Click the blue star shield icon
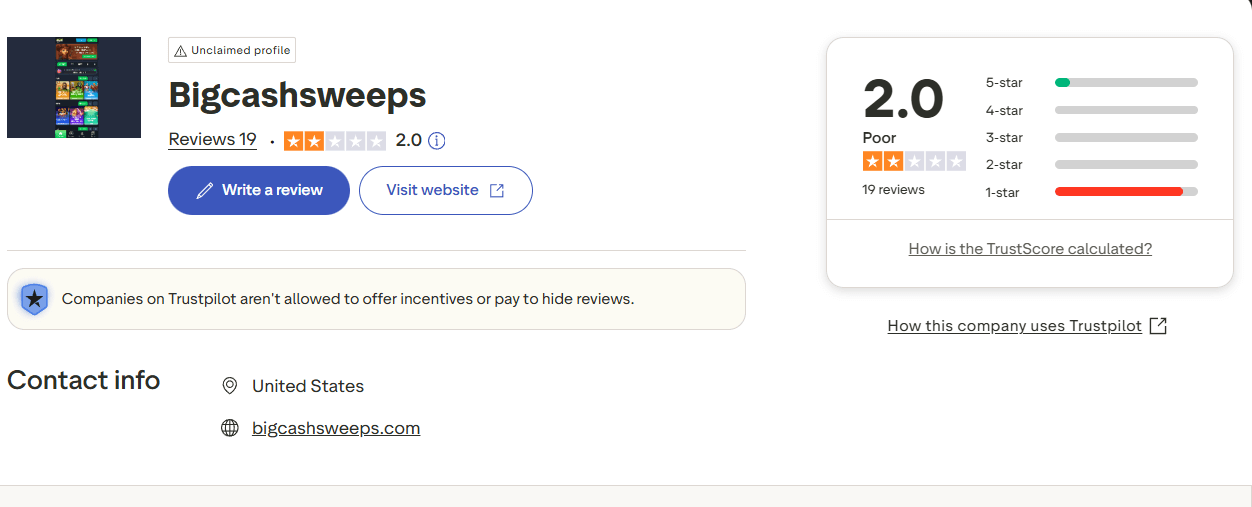1252x507 pixels. click(34, 298)
